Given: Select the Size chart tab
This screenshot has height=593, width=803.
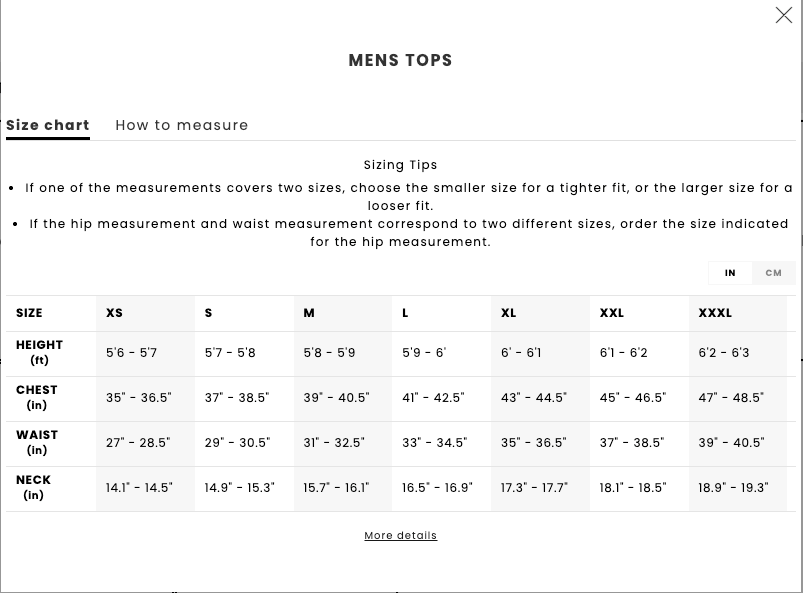Looking at the screenshot, I should (x=48, y=125).
